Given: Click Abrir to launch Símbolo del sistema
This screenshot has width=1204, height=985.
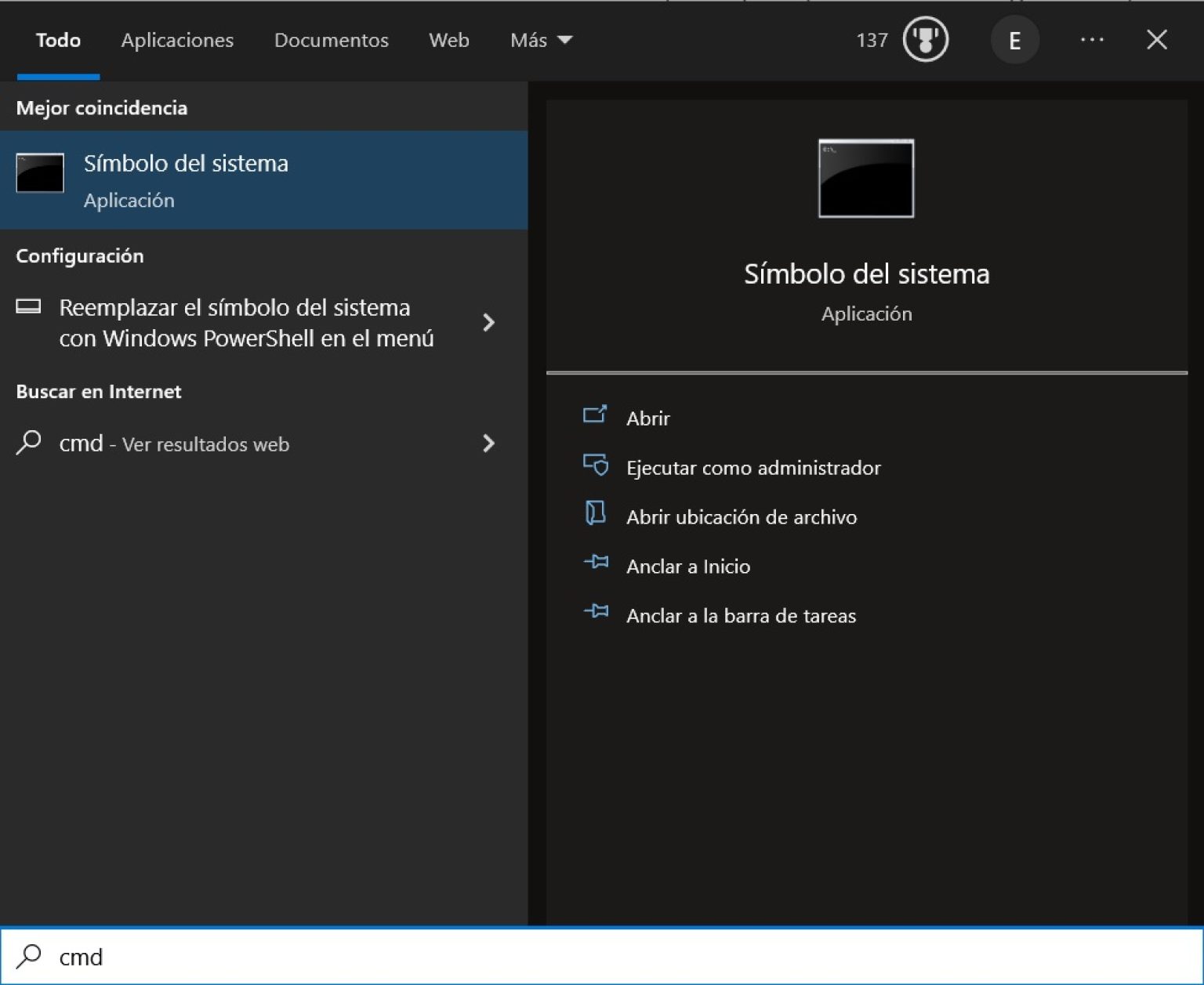Looking at the screenshot, I should click(x=647, y=417).
